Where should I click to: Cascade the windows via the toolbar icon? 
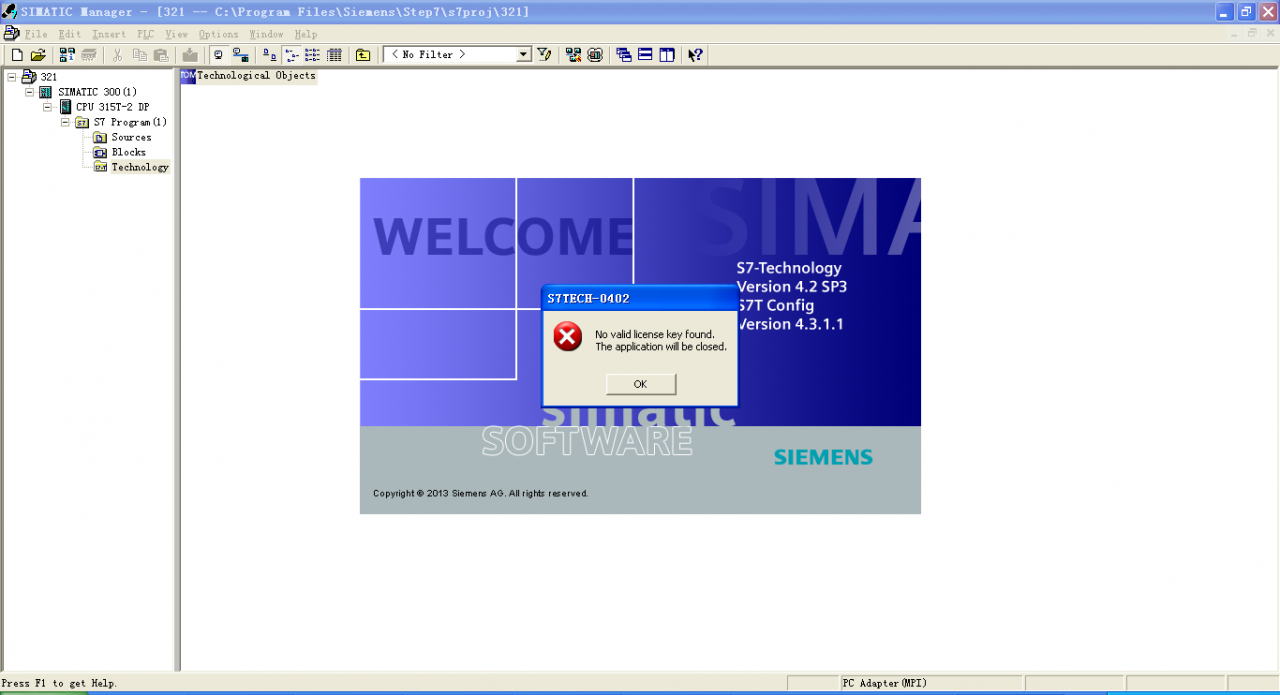tap(624, 55)
